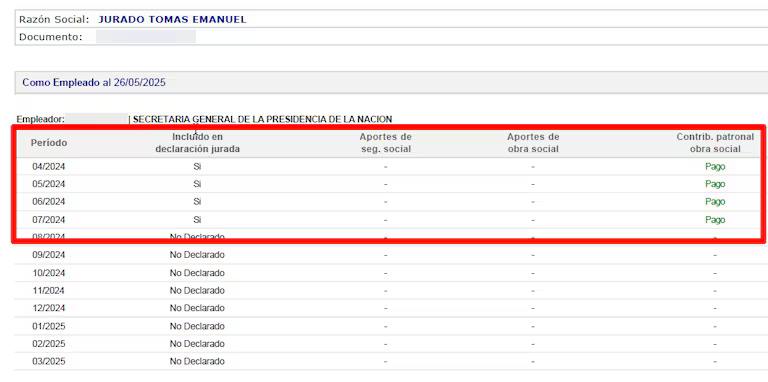Click Si in the 05/2024 row
Screen dimensions: 768x382
(x=197, y=184)
